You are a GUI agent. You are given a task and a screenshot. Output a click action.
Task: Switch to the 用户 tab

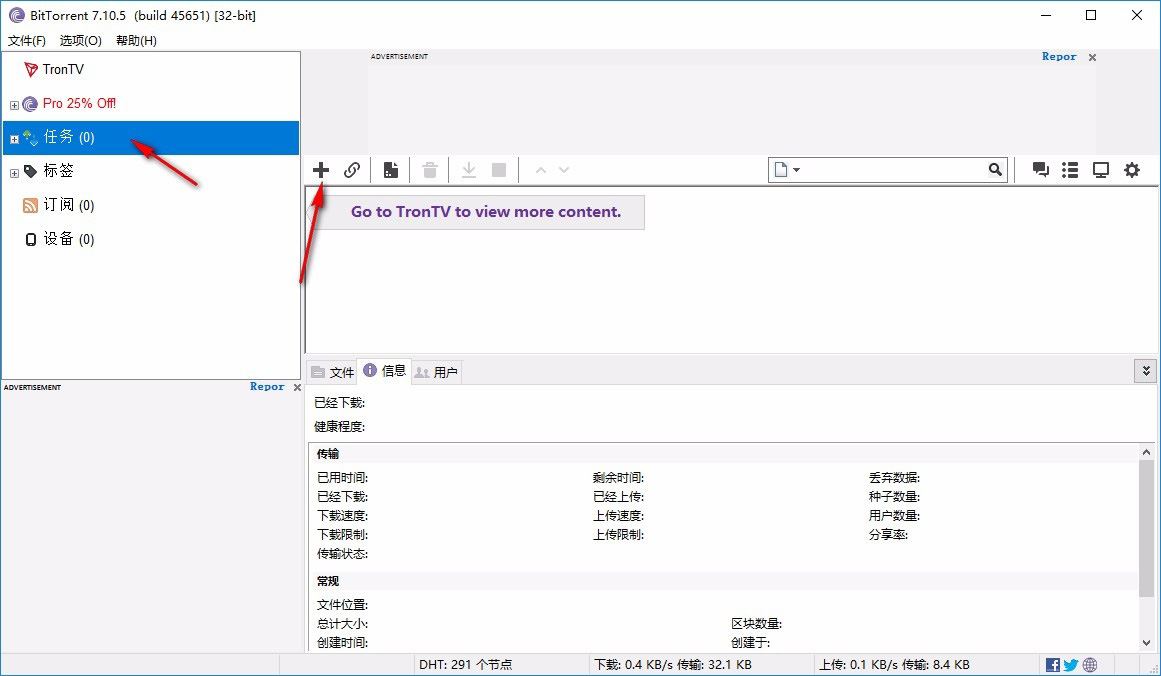(x=436, y=372)
